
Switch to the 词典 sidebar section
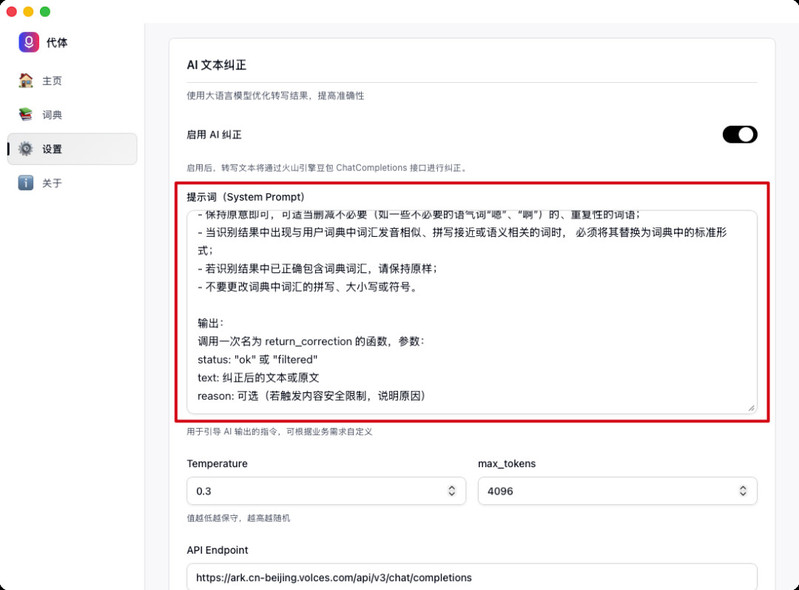coord(52,115)
